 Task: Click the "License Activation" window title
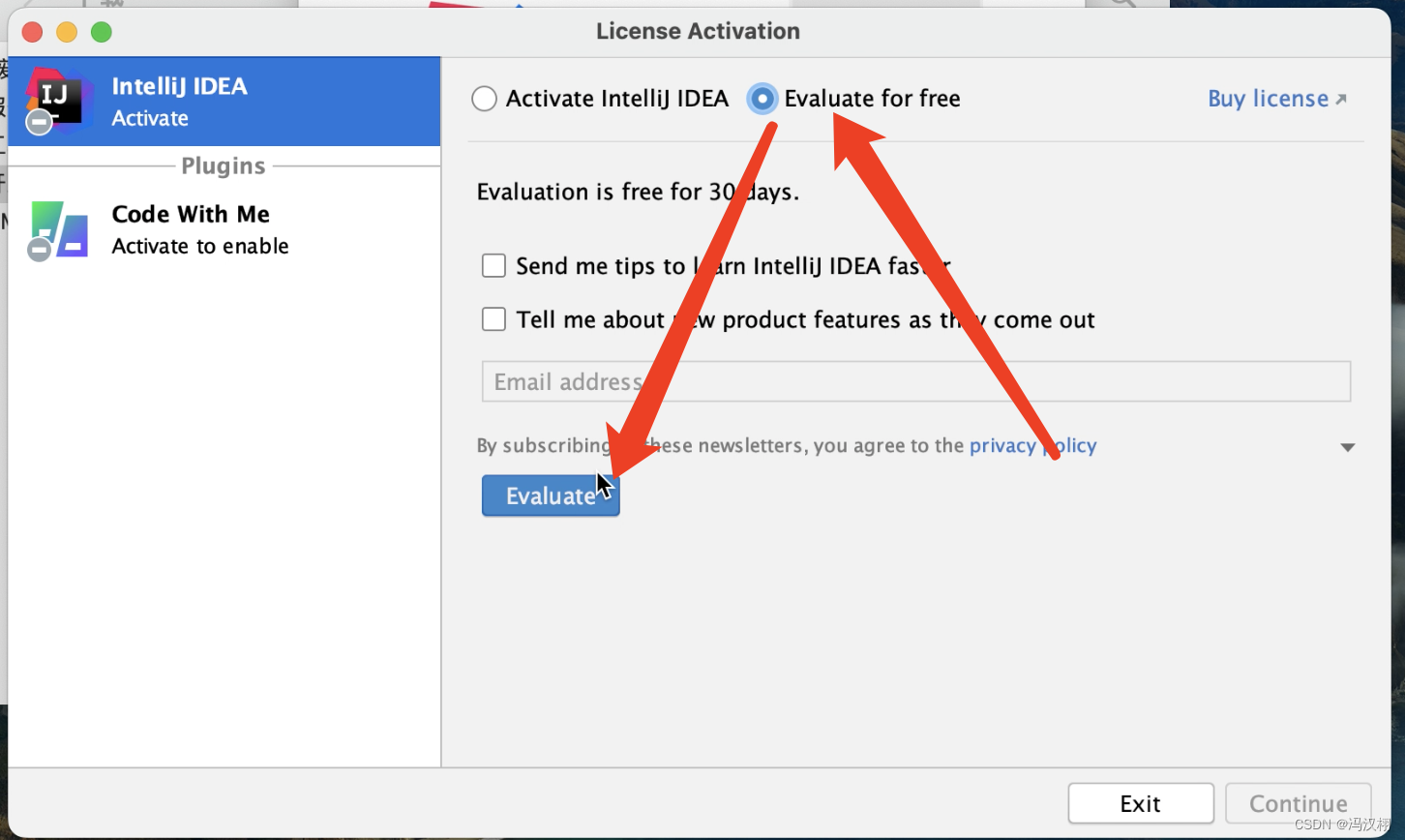(x=698, y=31)
